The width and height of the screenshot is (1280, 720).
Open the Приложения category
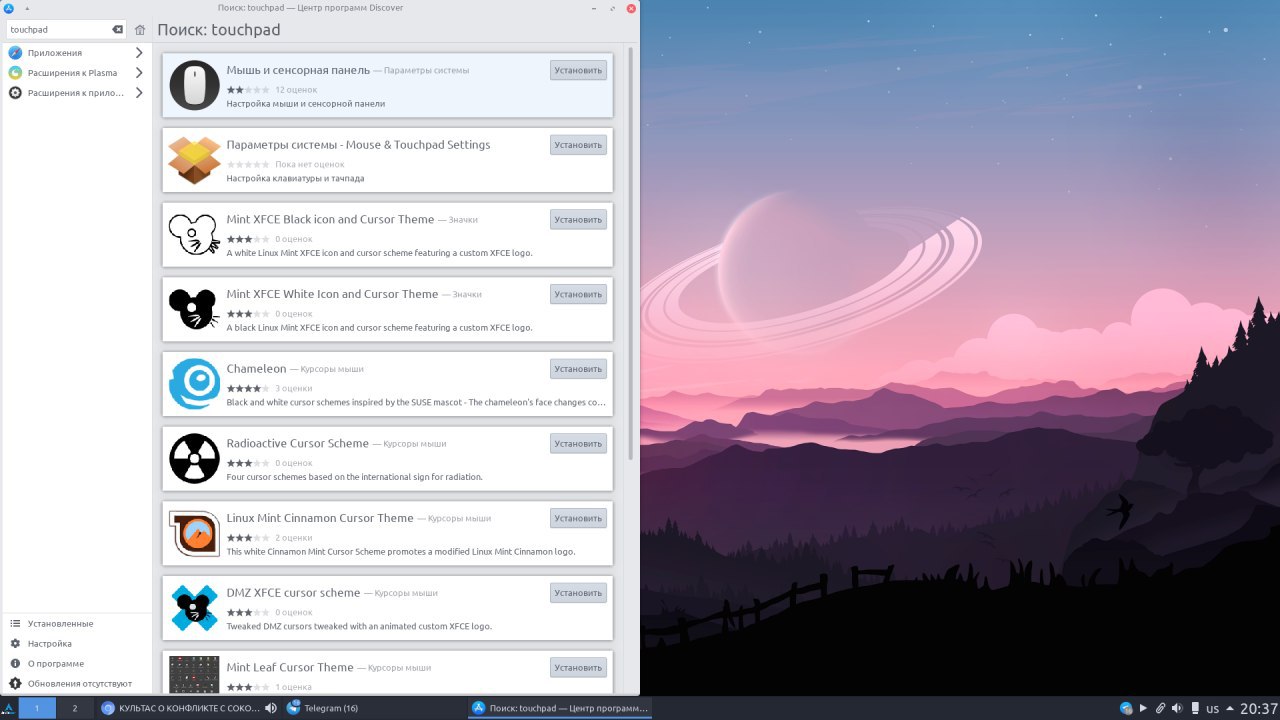point(75,53)
